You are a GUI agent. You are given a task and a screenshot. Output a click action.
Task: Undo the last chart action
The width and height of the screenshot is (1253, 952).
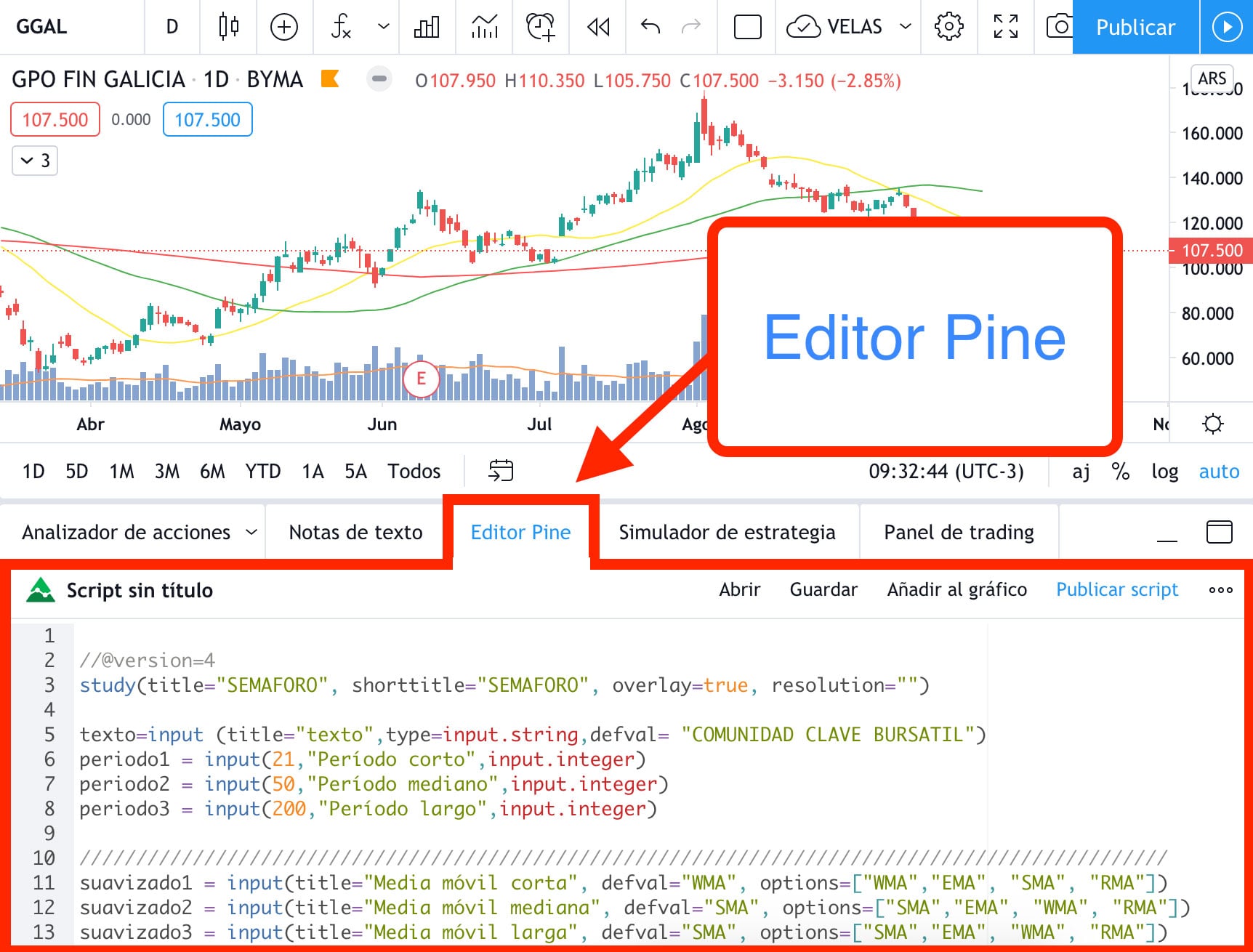(x=650, y=27)
